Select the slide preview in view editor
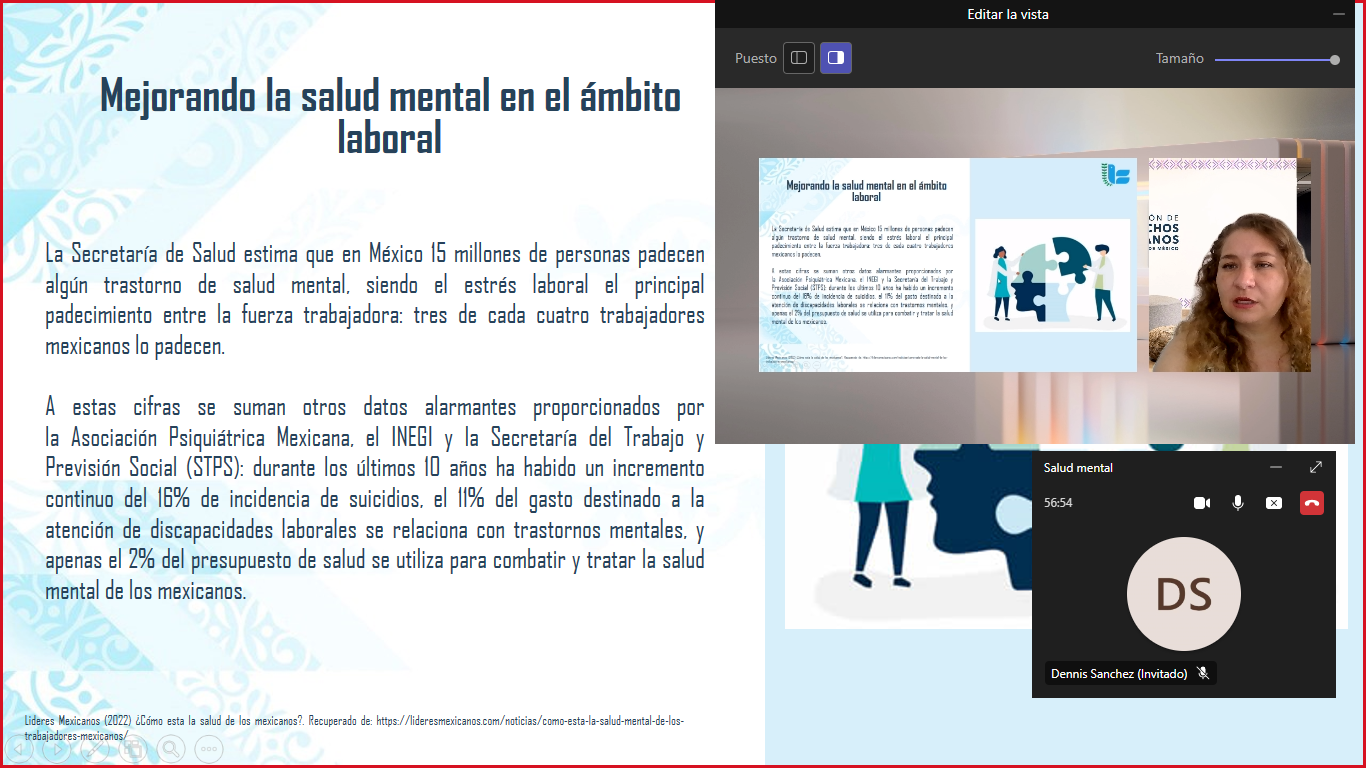The image size is (1366, 768). tap(947, 265)
